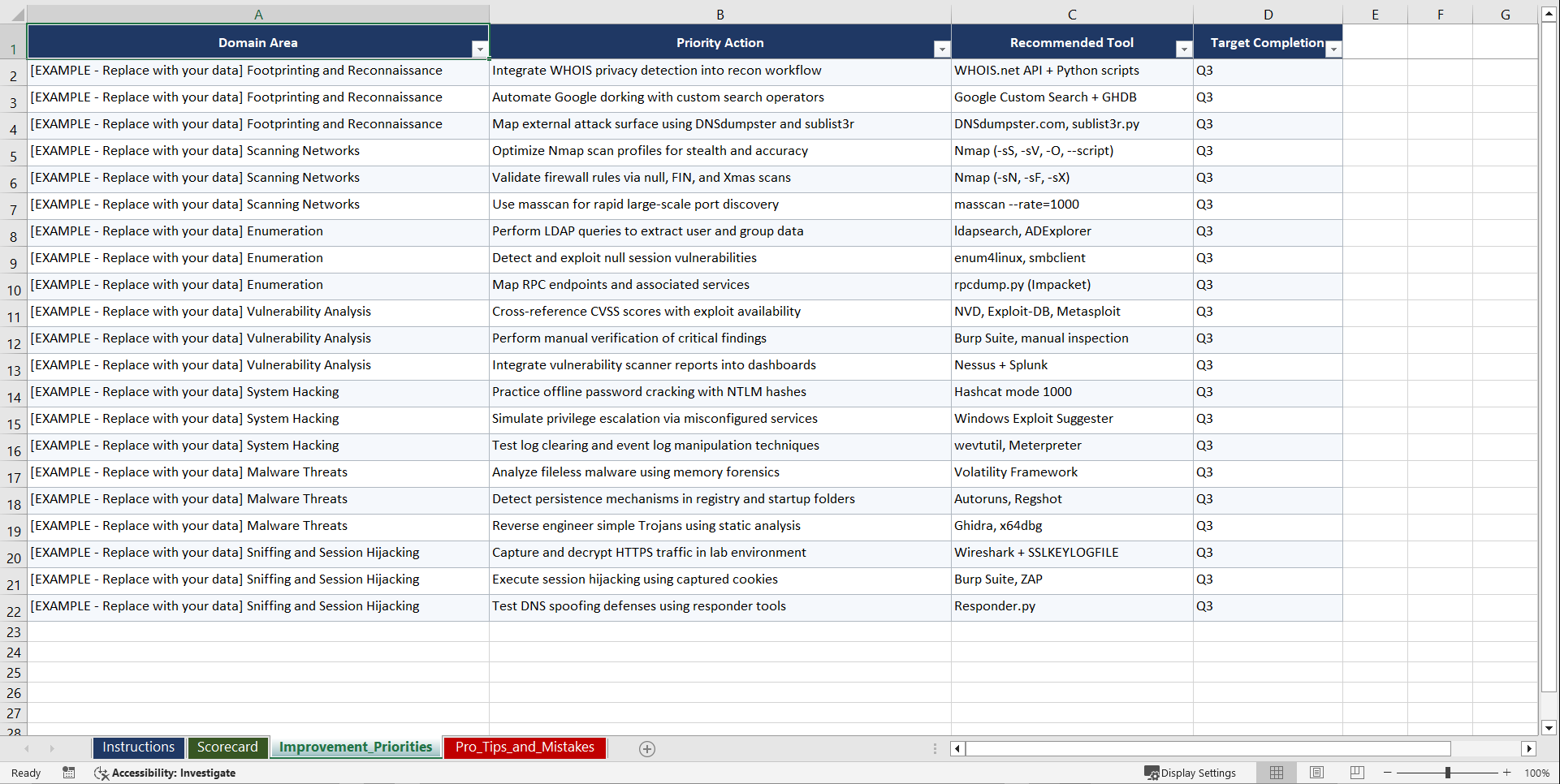Switch to the Scorecard sheet tab
The width and height of the screenshot is (1560, 784).
point(228,747)
